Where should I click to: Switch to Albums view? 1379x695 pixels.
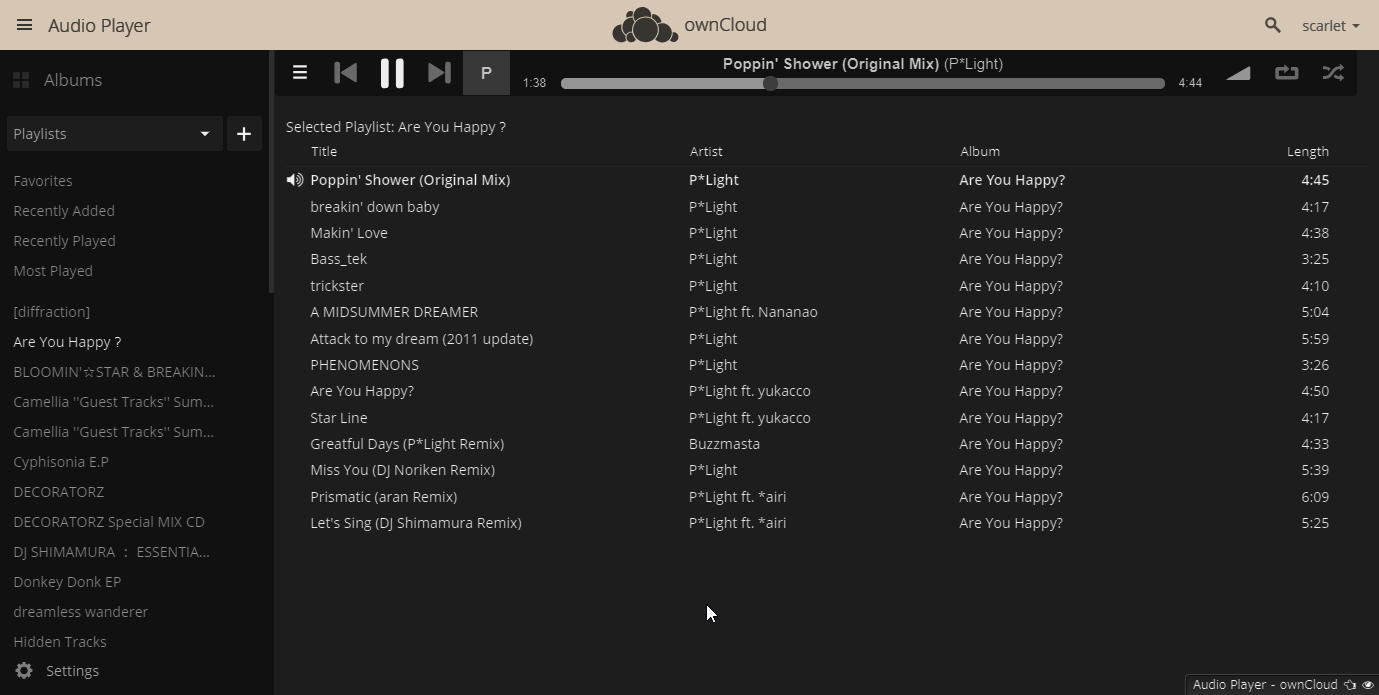click(x=72, y=80)
